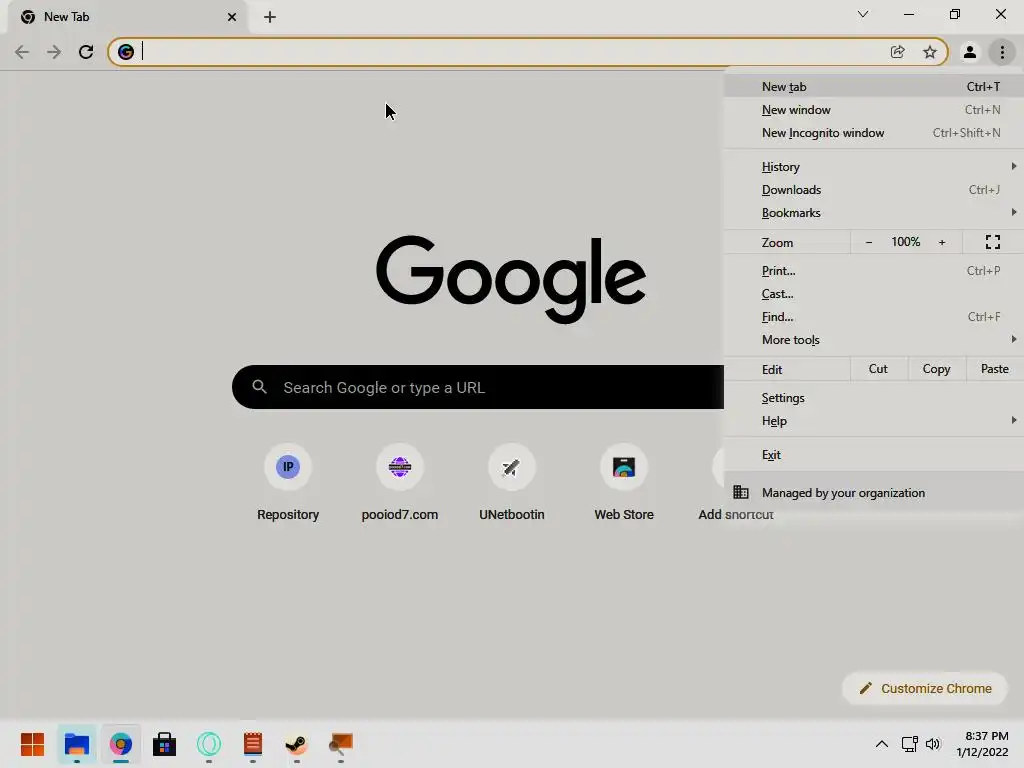Click Managed by your organization
The width and height of the screenshot is (1024, 768).
[x=874, y=492]
